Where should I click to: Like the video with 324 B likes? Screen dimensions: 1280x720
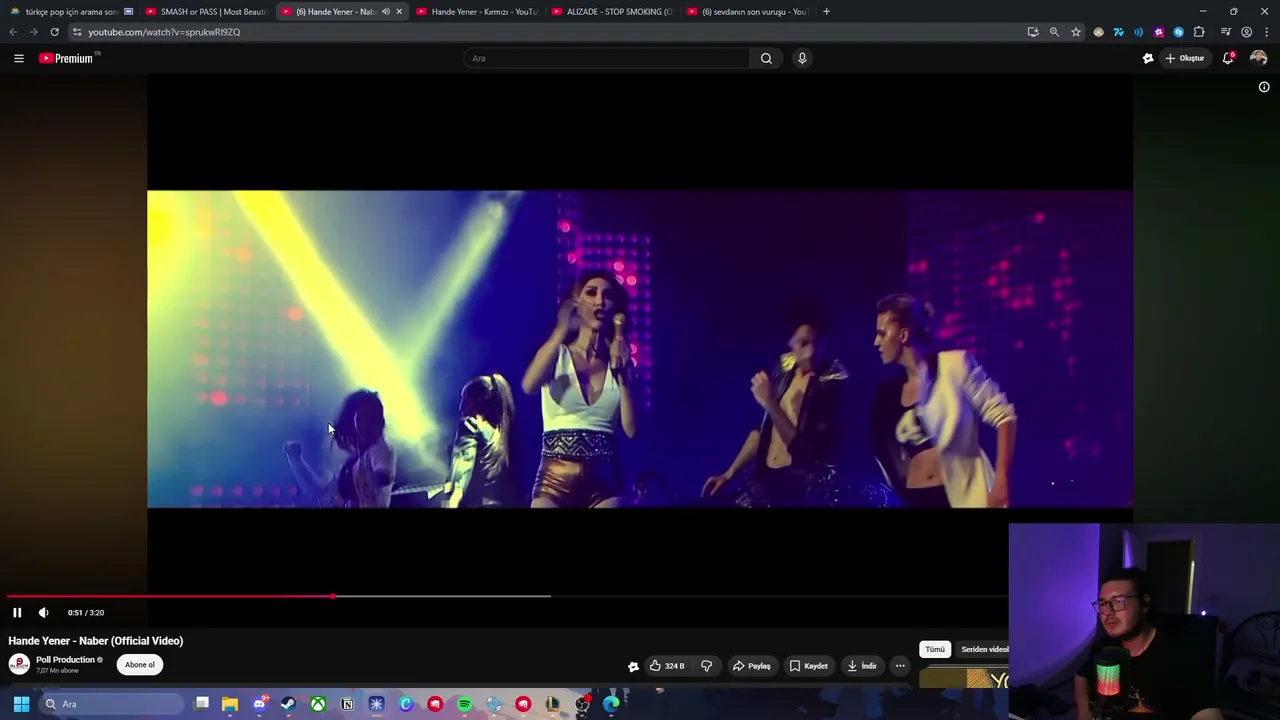tap(667, 666)
